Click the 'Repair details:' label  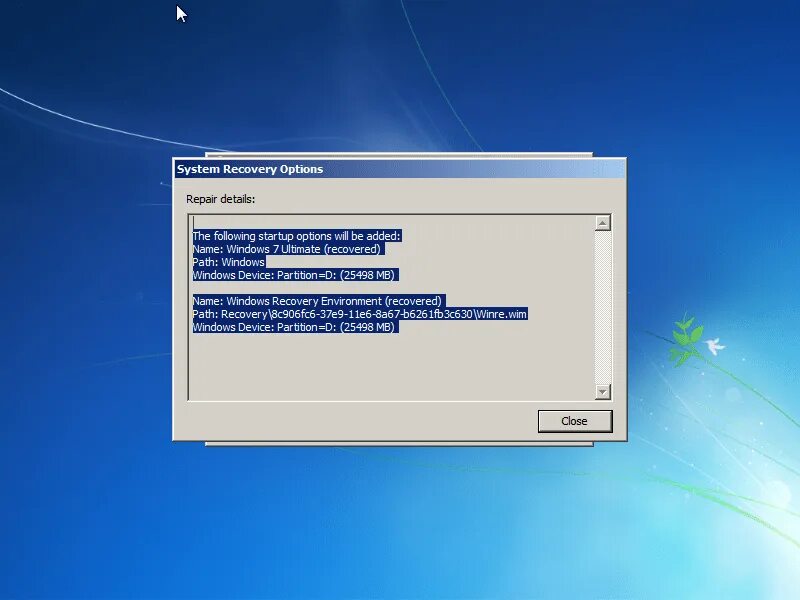pos(220,199)
